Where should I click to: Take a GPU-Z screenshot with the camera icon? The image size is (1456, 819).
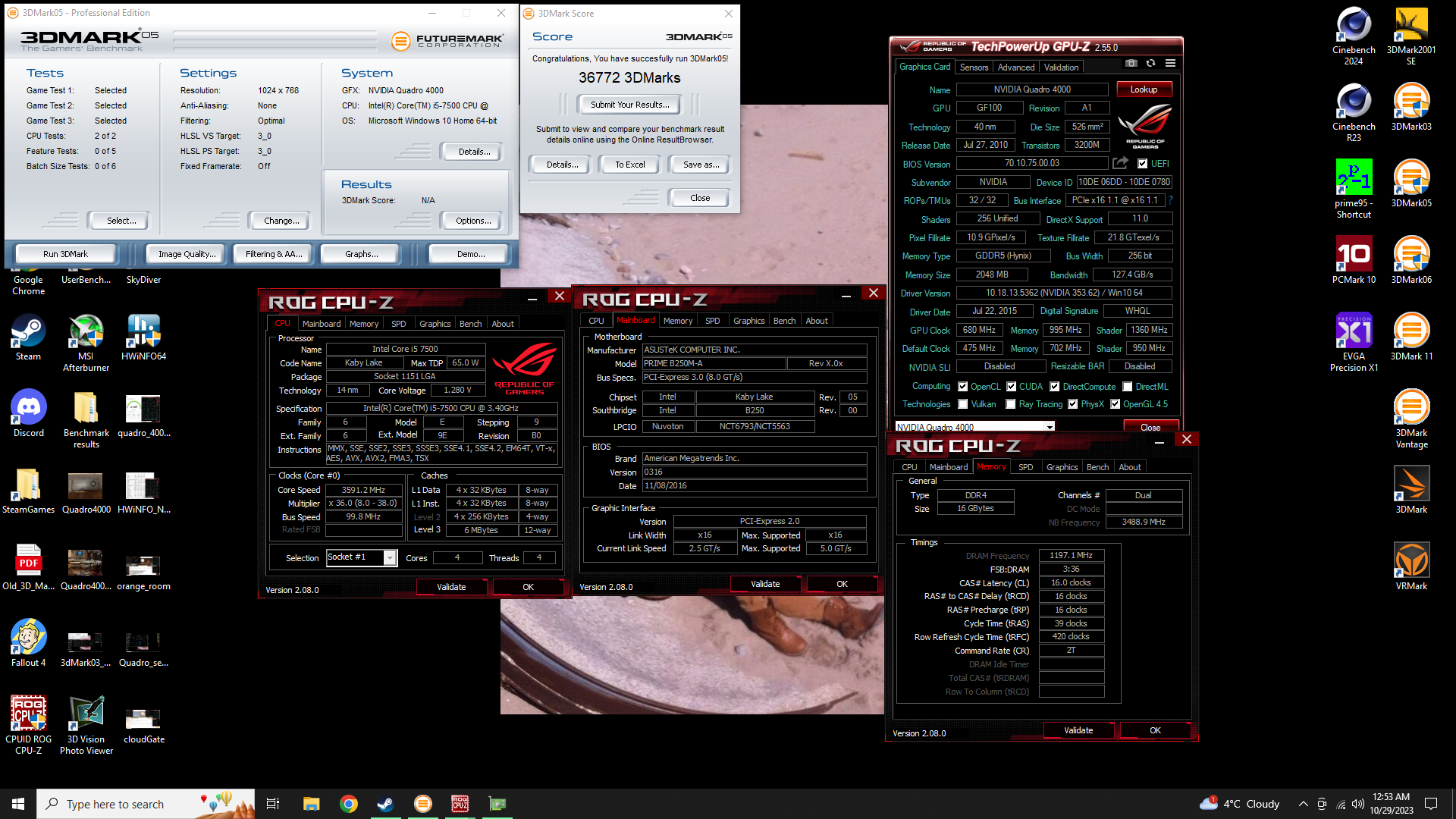tap(1131, 64)
